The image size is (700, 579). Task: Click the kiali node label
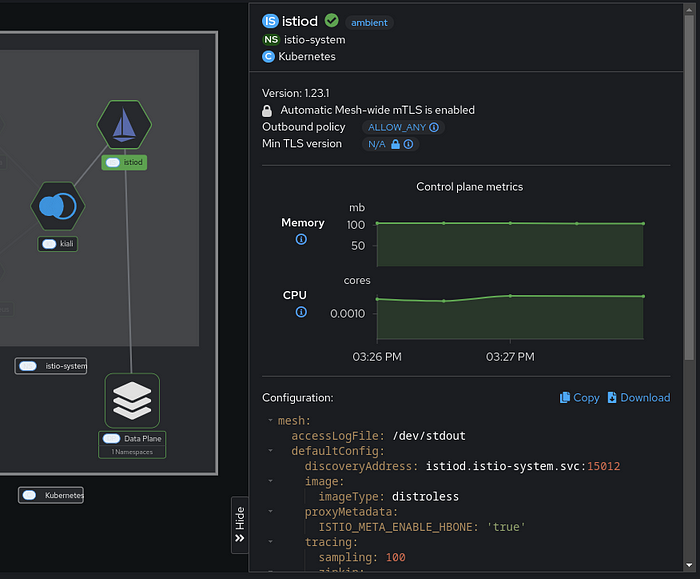pyautogui.click(x=58, y=244)
